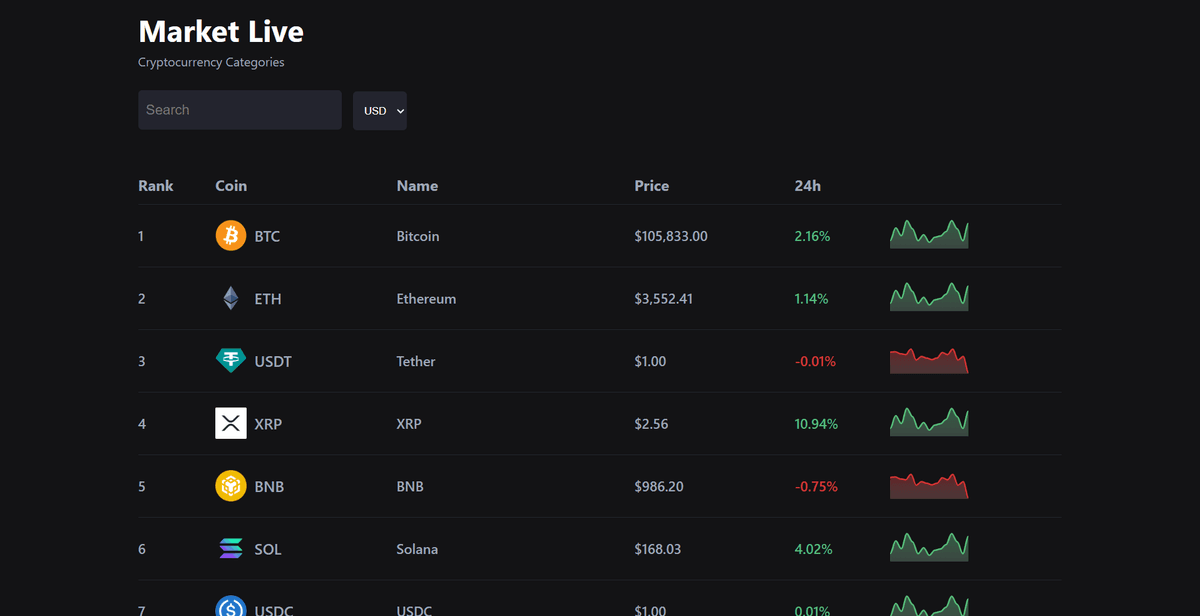Sort the table by Price column
The image size is (1200, 616).
(651, 185)
